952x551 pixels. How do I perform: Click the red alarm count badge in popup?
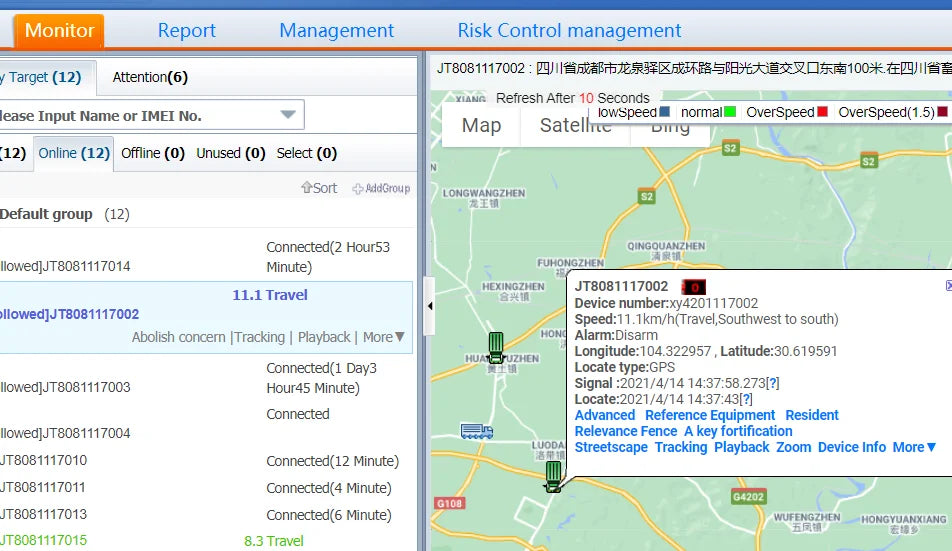pos(693,288)
